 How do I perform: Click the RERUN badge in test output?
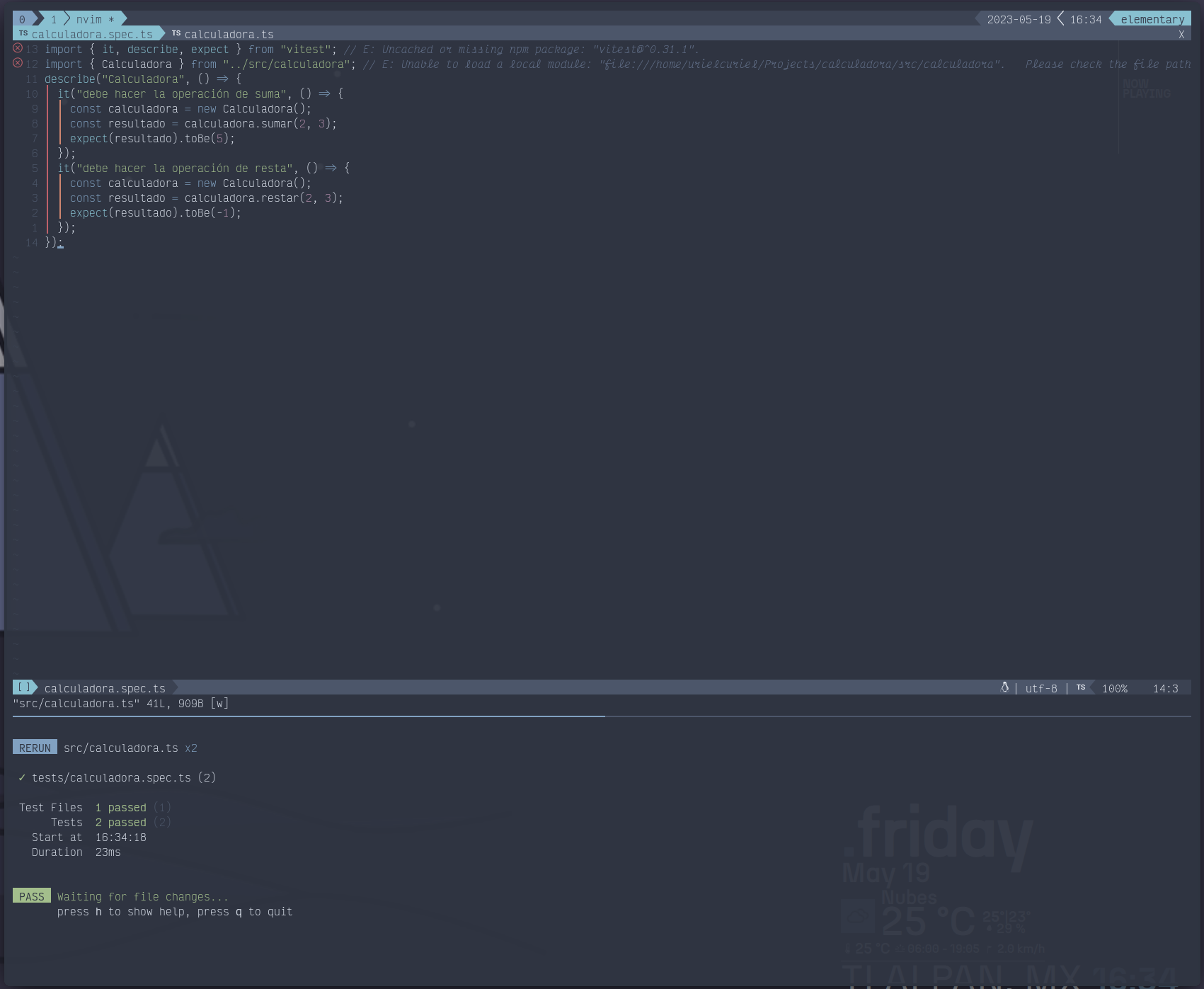(x=35, y=748)
